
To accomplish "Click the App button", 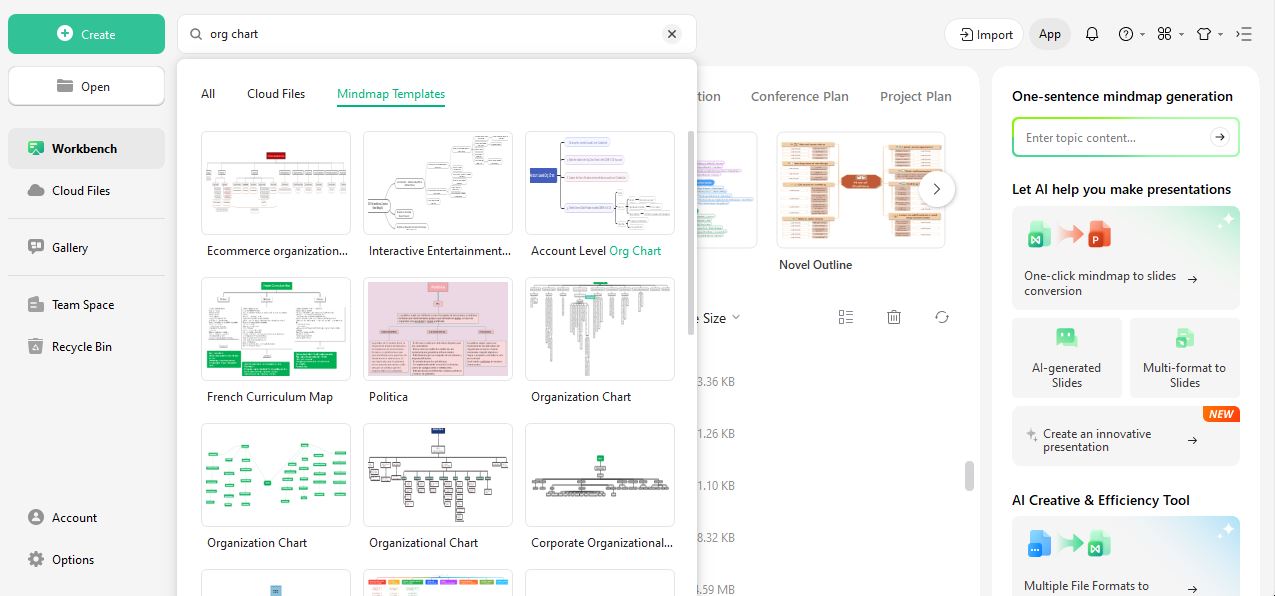I will coord(1050,34).
